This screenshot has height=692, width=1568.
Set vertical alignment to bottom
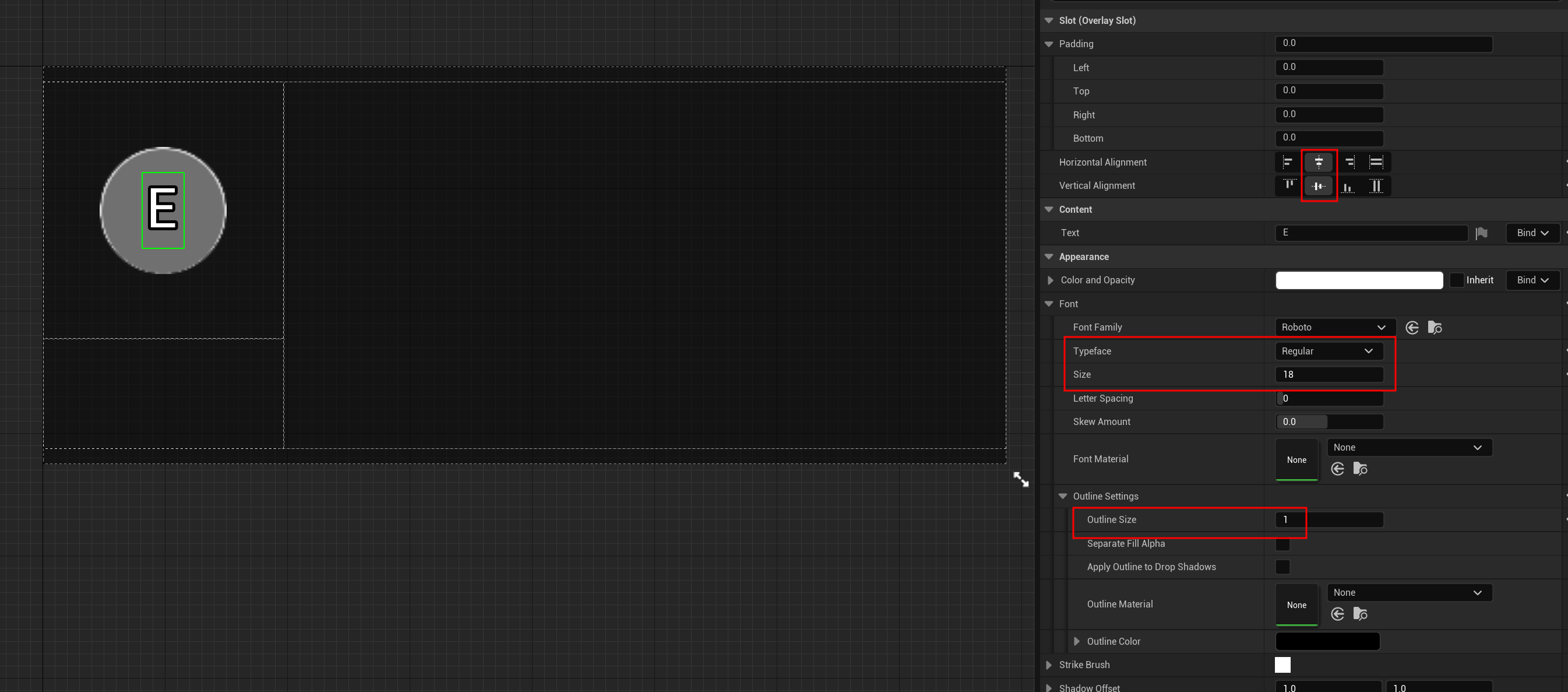click(x=1348, y=186)
